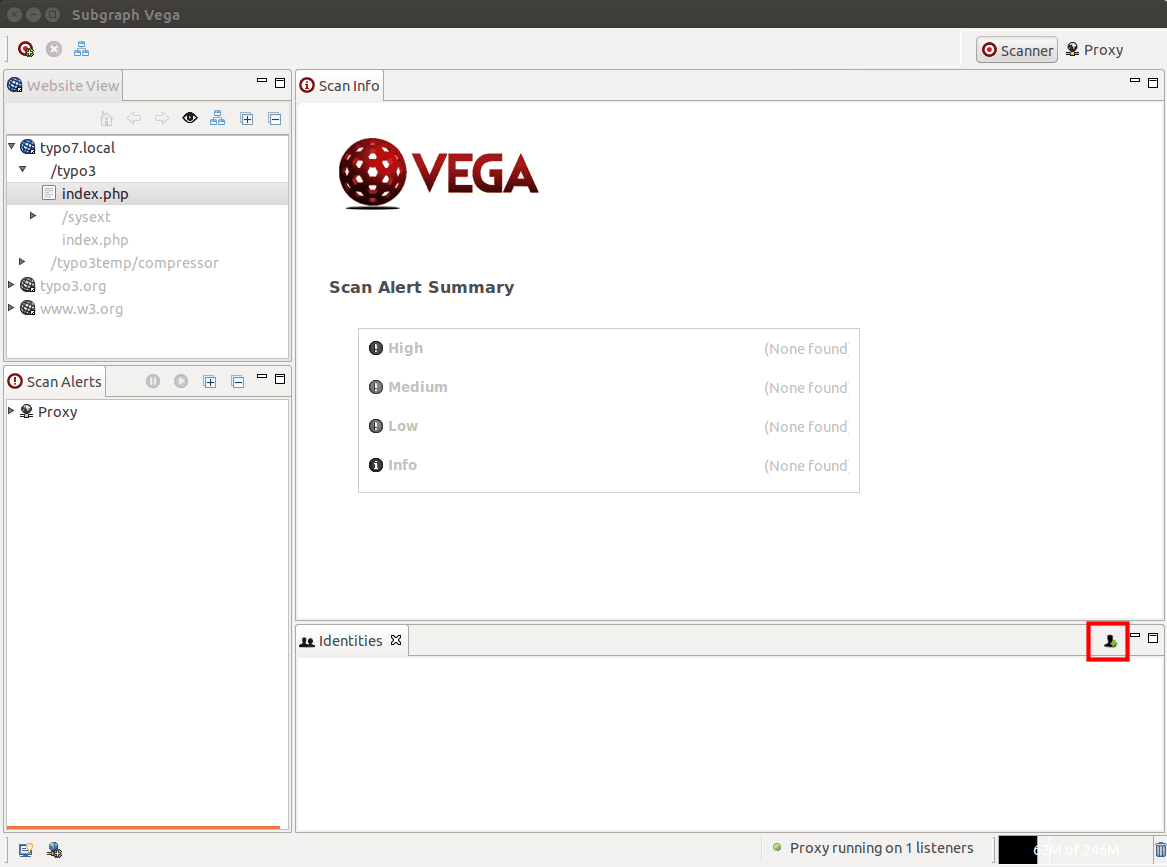Expand the Proxy node in Scan Alerts
1167x867 pixels.
point(11,411)
